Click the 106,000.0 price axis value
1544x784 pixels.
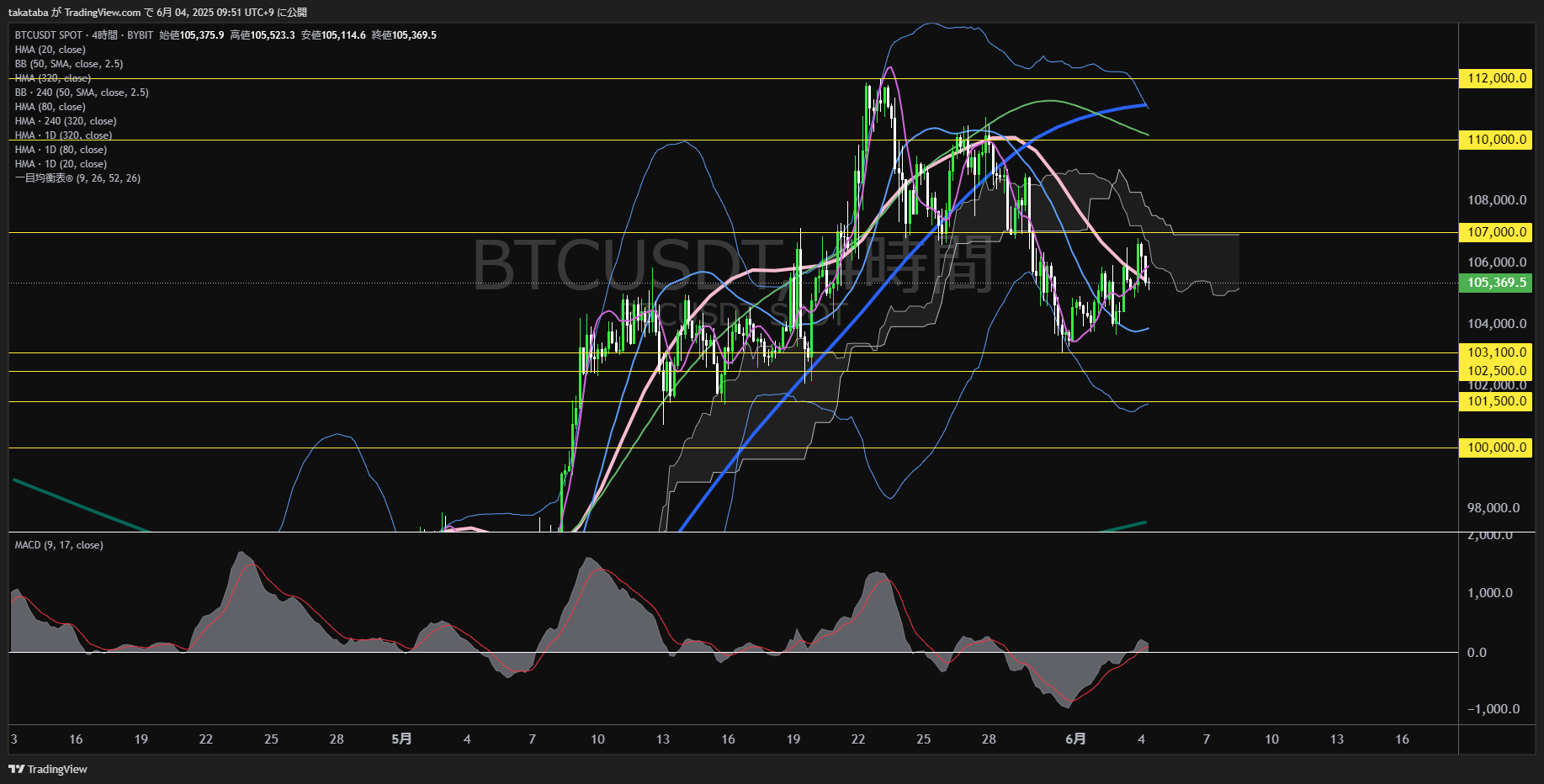point(1497,262)
